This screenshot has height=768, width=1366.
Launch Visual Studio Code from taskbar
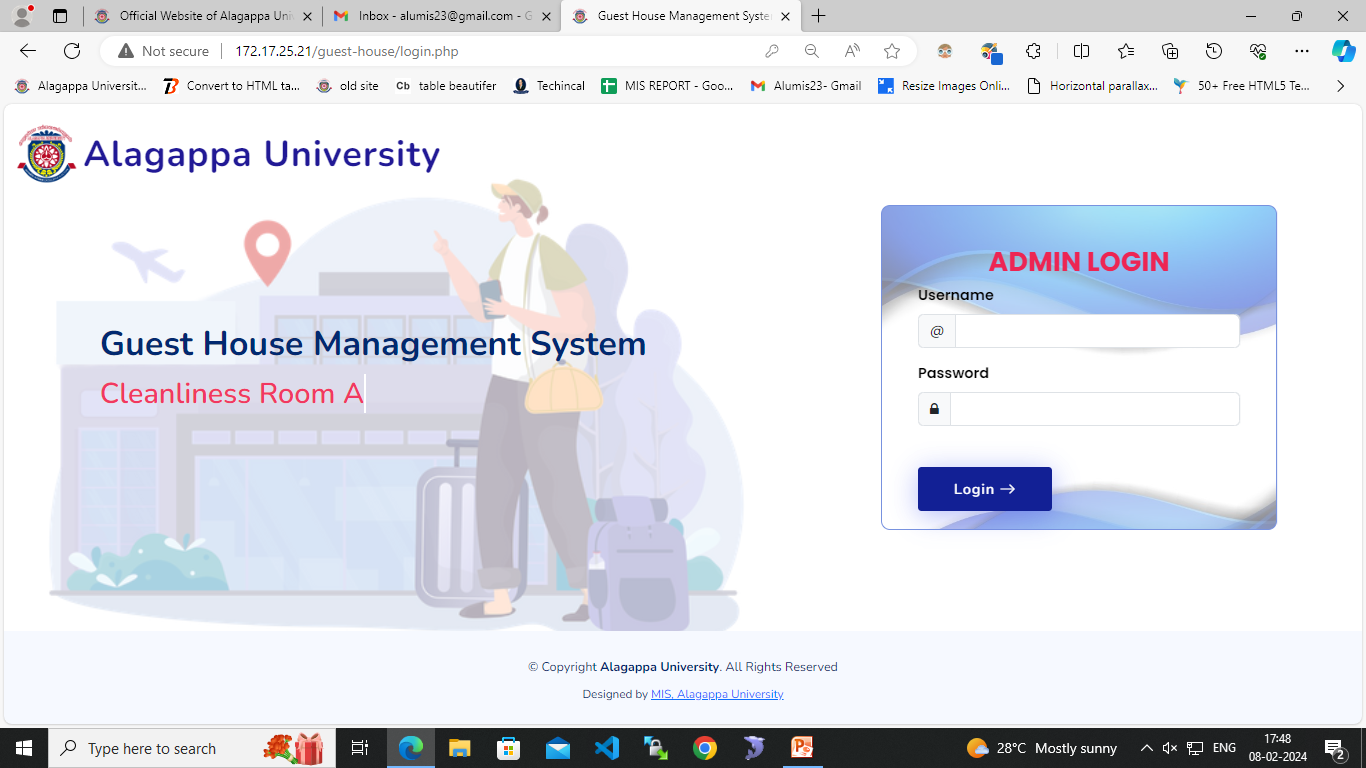tap(607, 748)
